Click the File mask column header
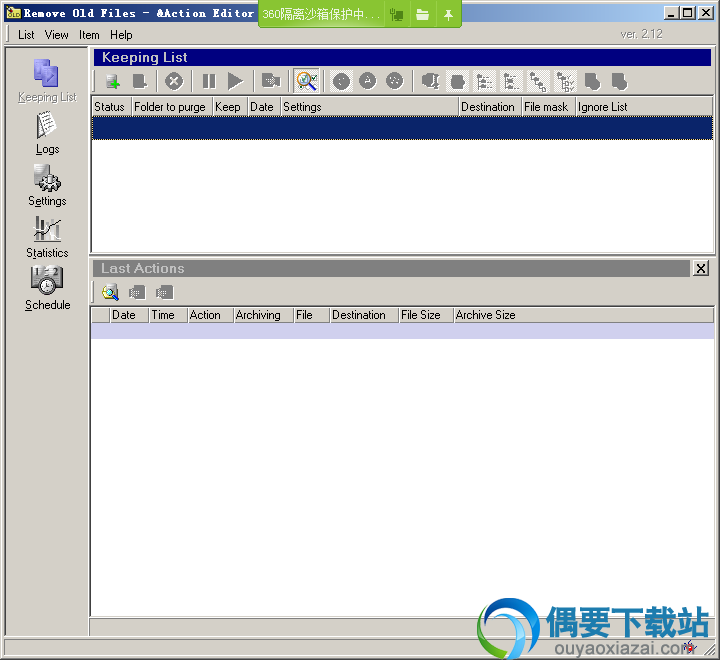This screenshot has height=660, width=720. [x=549, y=107]
